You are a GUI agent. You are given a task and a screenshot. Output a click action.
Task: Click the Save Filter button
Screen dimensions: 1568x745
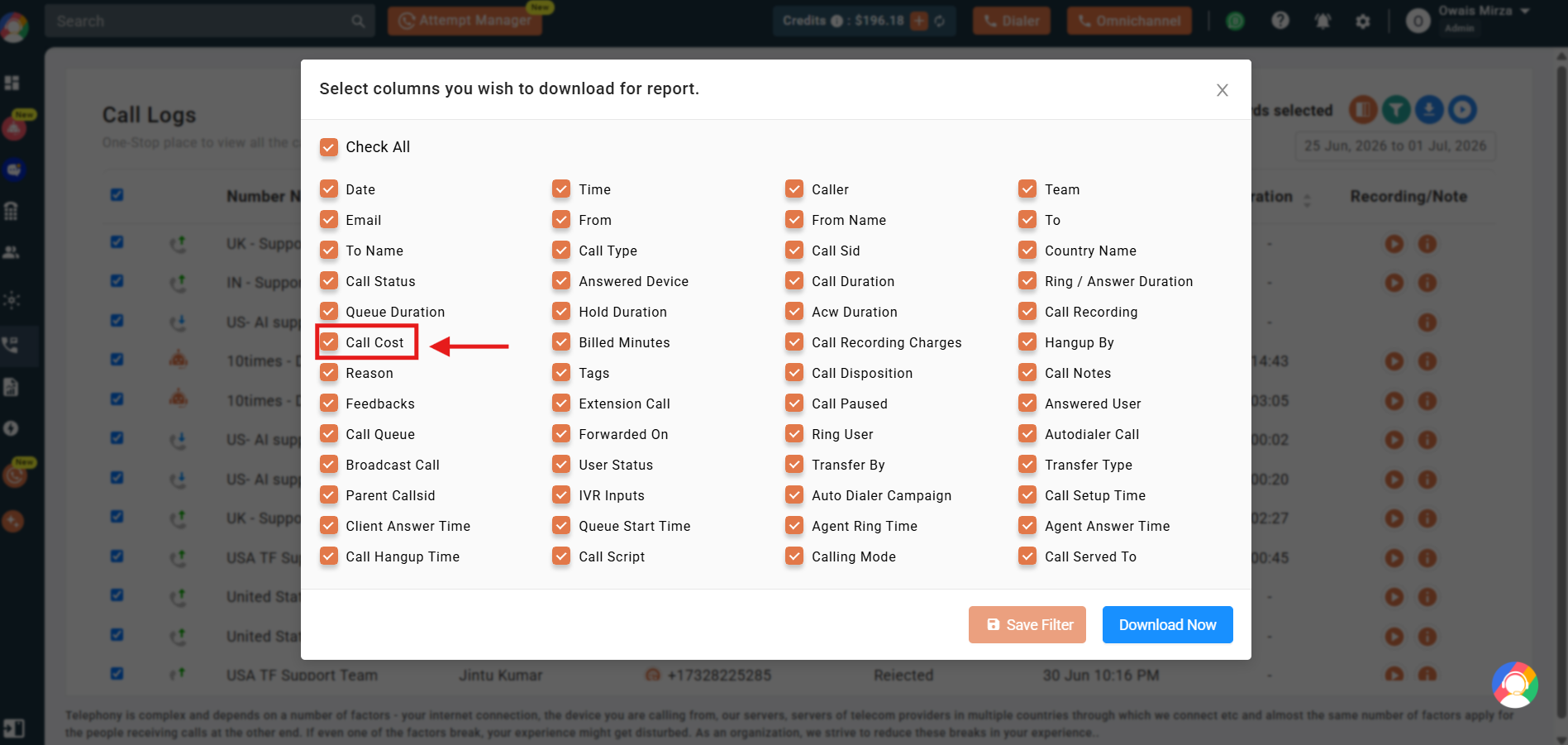pyautogui.click(x=1027, y=625)
